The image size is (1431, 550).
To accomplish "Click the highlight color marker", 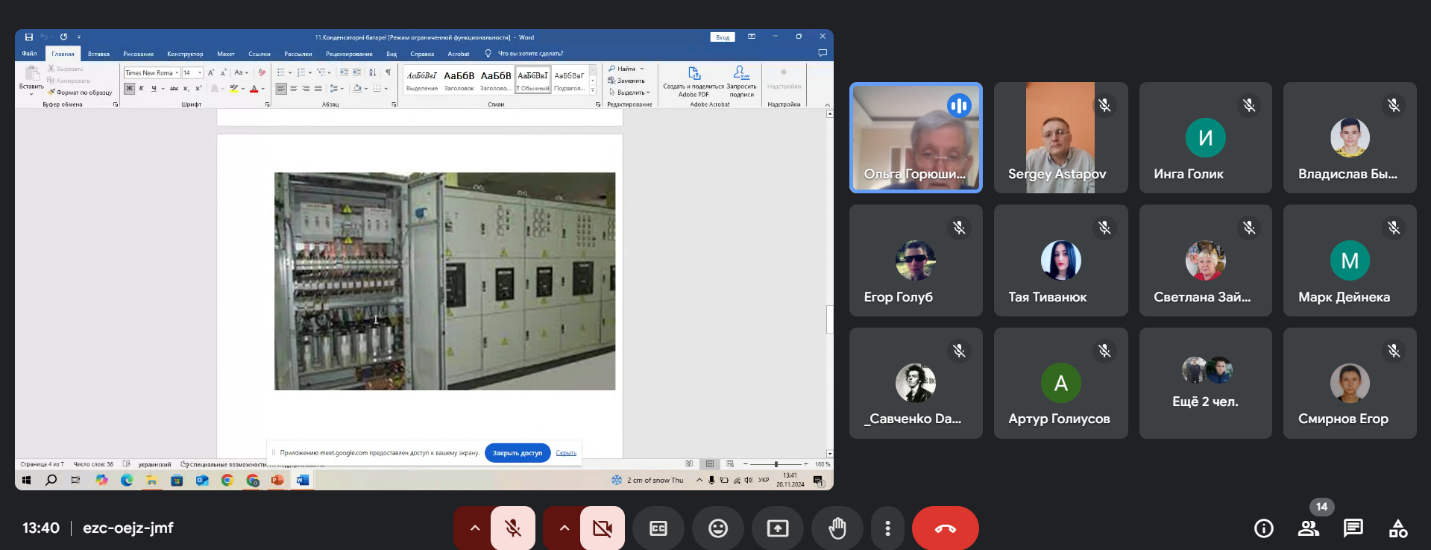I will click(232, 89).
